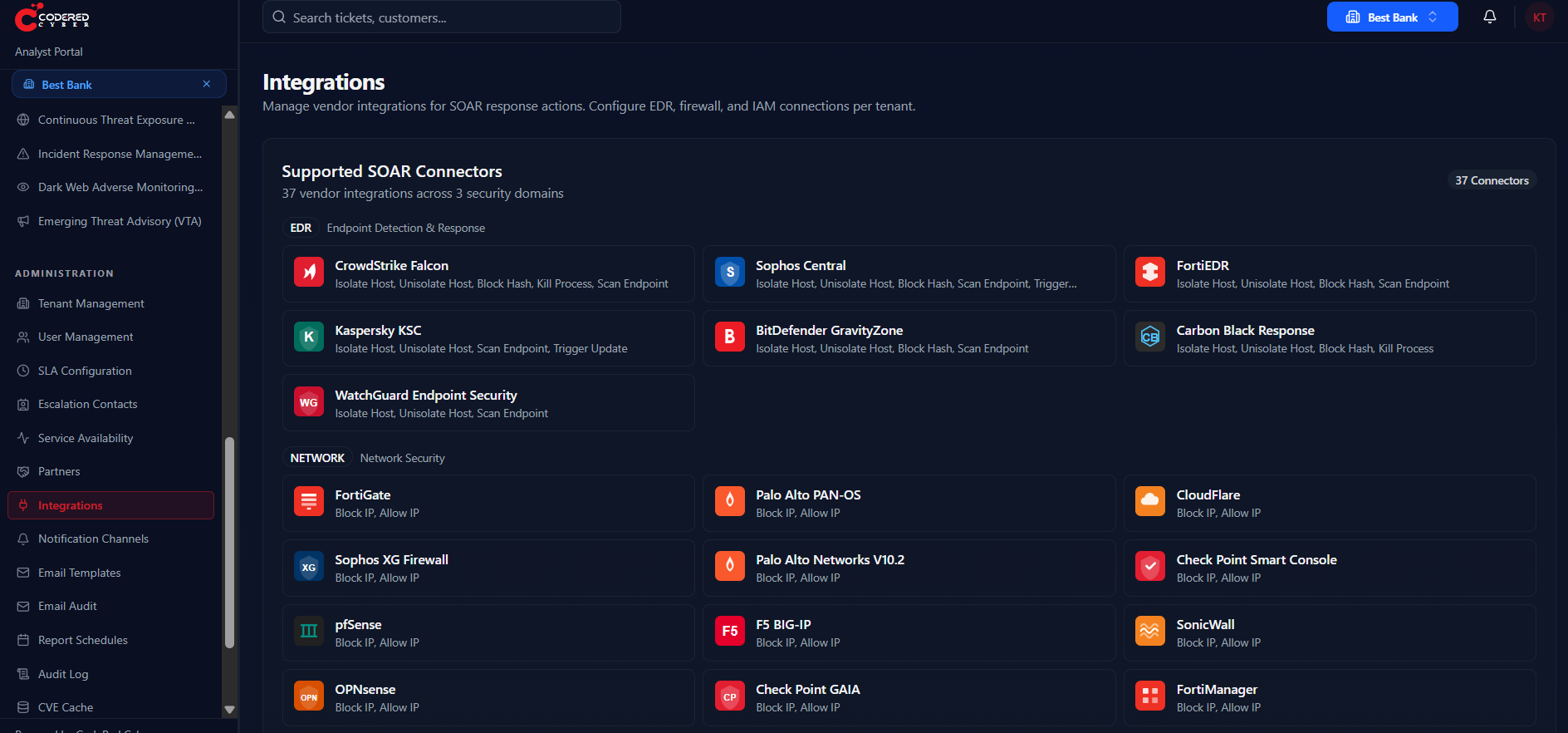This screenshot has width=1568, height=733.
Task: Select the Kaspersky KSC title text
Action: pyautogui.click(x=378, y=330)
